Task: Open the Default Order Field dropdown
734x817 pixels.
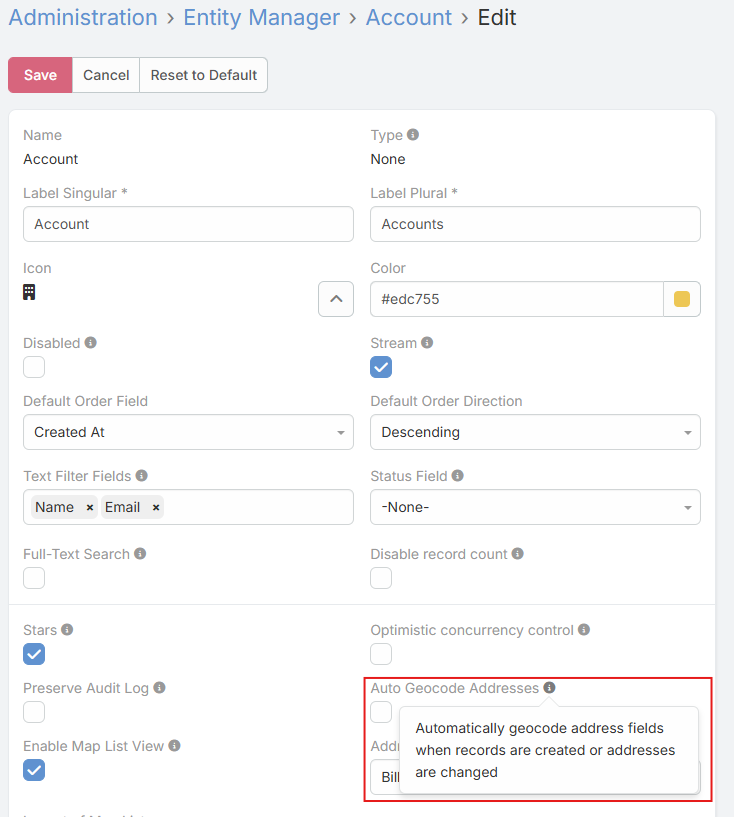Action: tap(188, 432)
